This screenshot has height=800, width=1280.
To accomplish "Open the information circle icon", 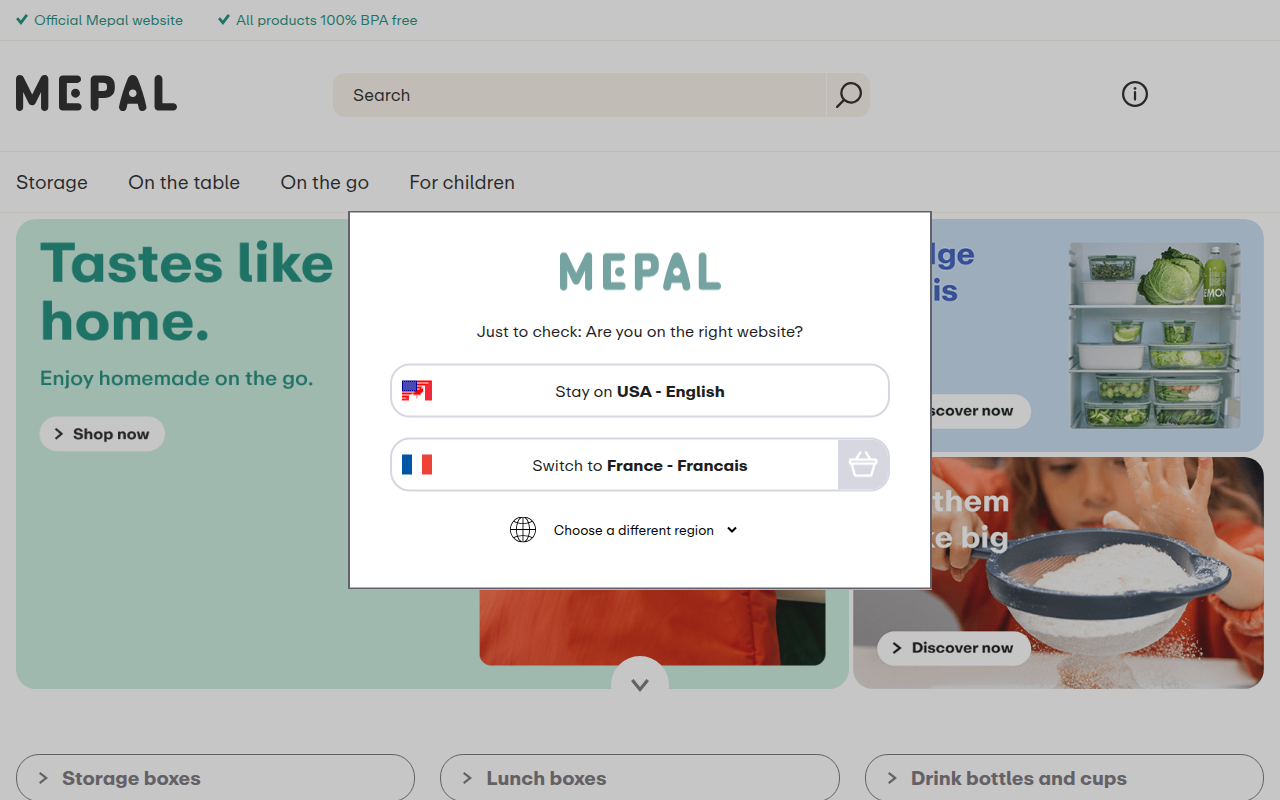I will click(1134, 95).
